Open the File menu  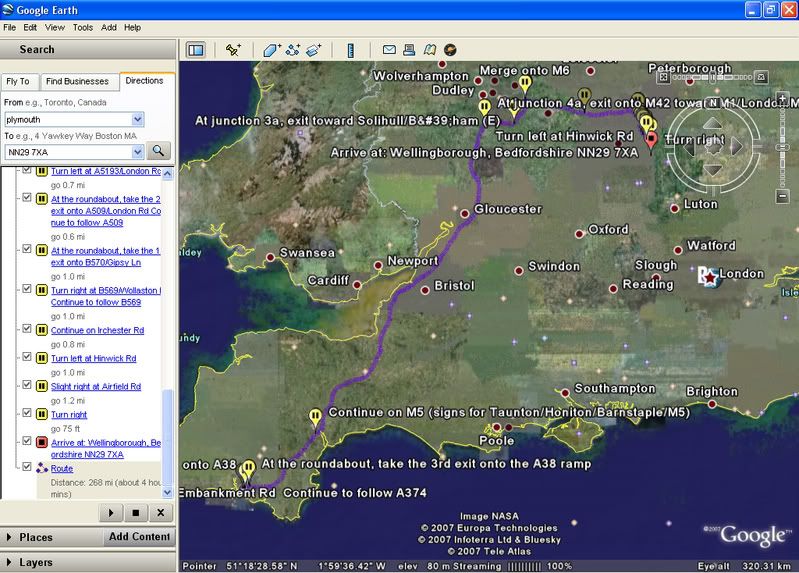[x=9, y=28]
